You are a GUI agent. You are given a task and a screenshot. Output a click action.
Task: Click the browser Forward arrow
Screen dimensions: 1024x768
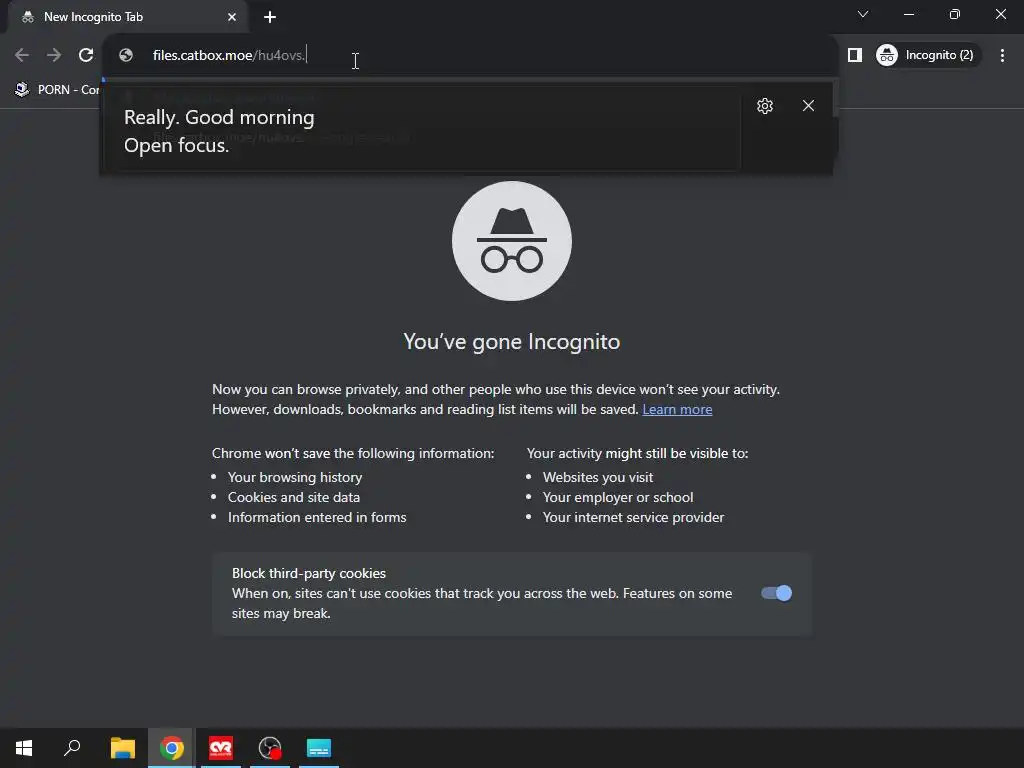click(54, 56)
